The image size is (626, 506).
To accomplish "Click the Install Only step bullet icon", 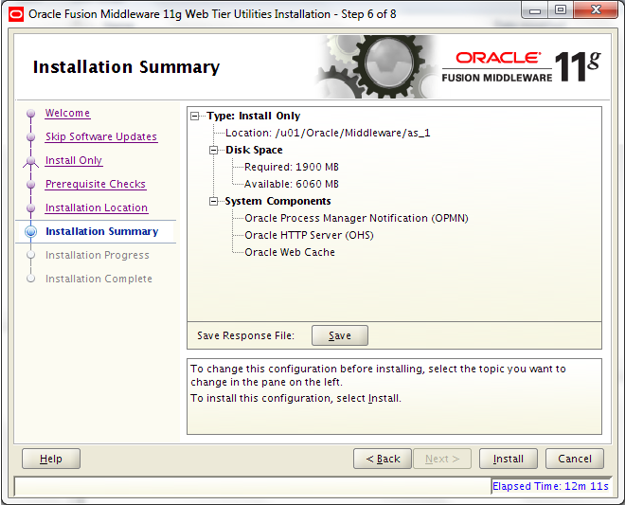I will (x=31, y=161).
